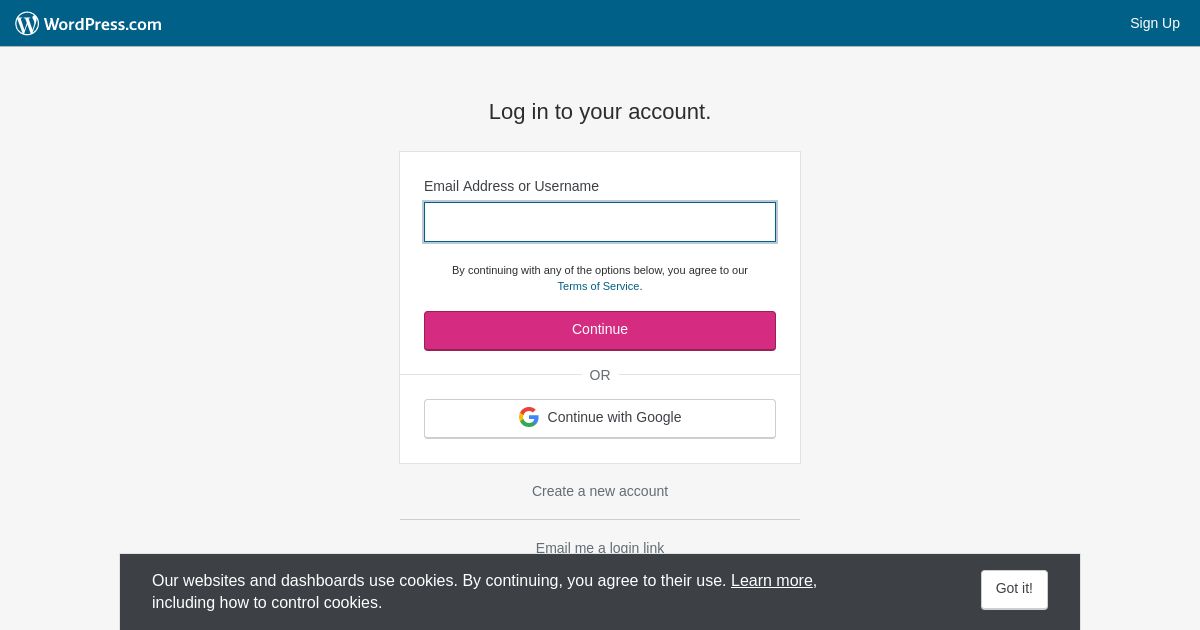Click the Log in to your account heading
Viewport: 1200px width, 630px height.
(600, 112)
